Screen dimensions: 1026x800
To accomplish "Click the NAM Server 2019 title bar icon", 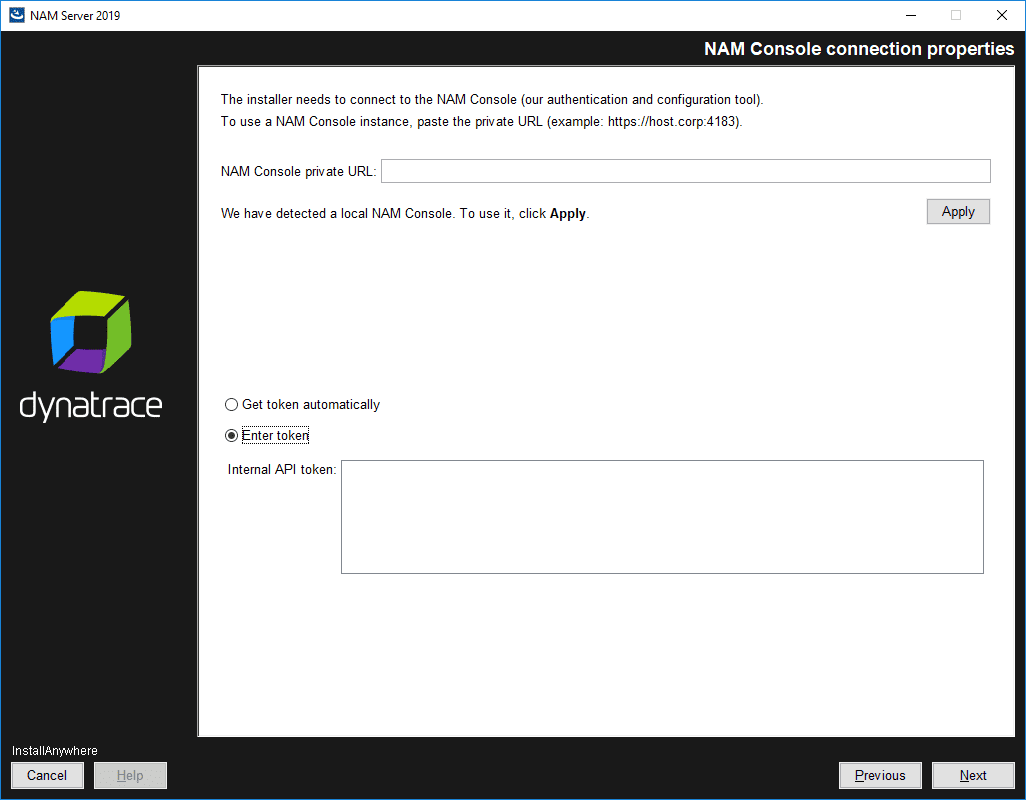I will click(x=16, y=15).
